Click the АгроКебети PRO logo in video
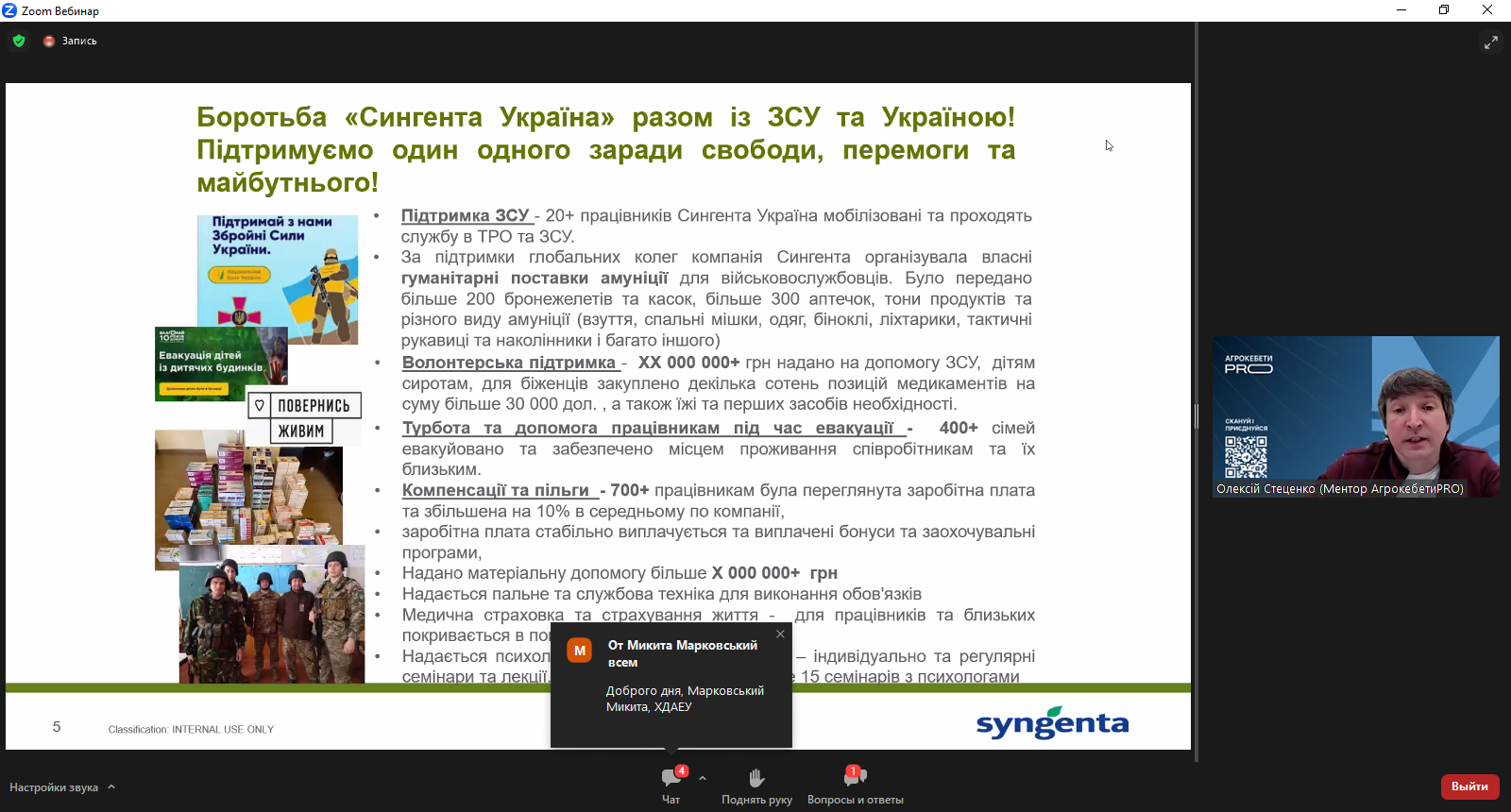The image size is (1511, 812). 1248,365
